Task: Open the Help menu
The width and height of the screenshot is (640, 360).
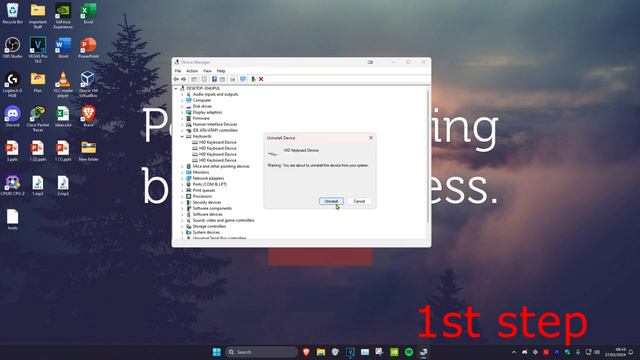Action: (221, 71)
